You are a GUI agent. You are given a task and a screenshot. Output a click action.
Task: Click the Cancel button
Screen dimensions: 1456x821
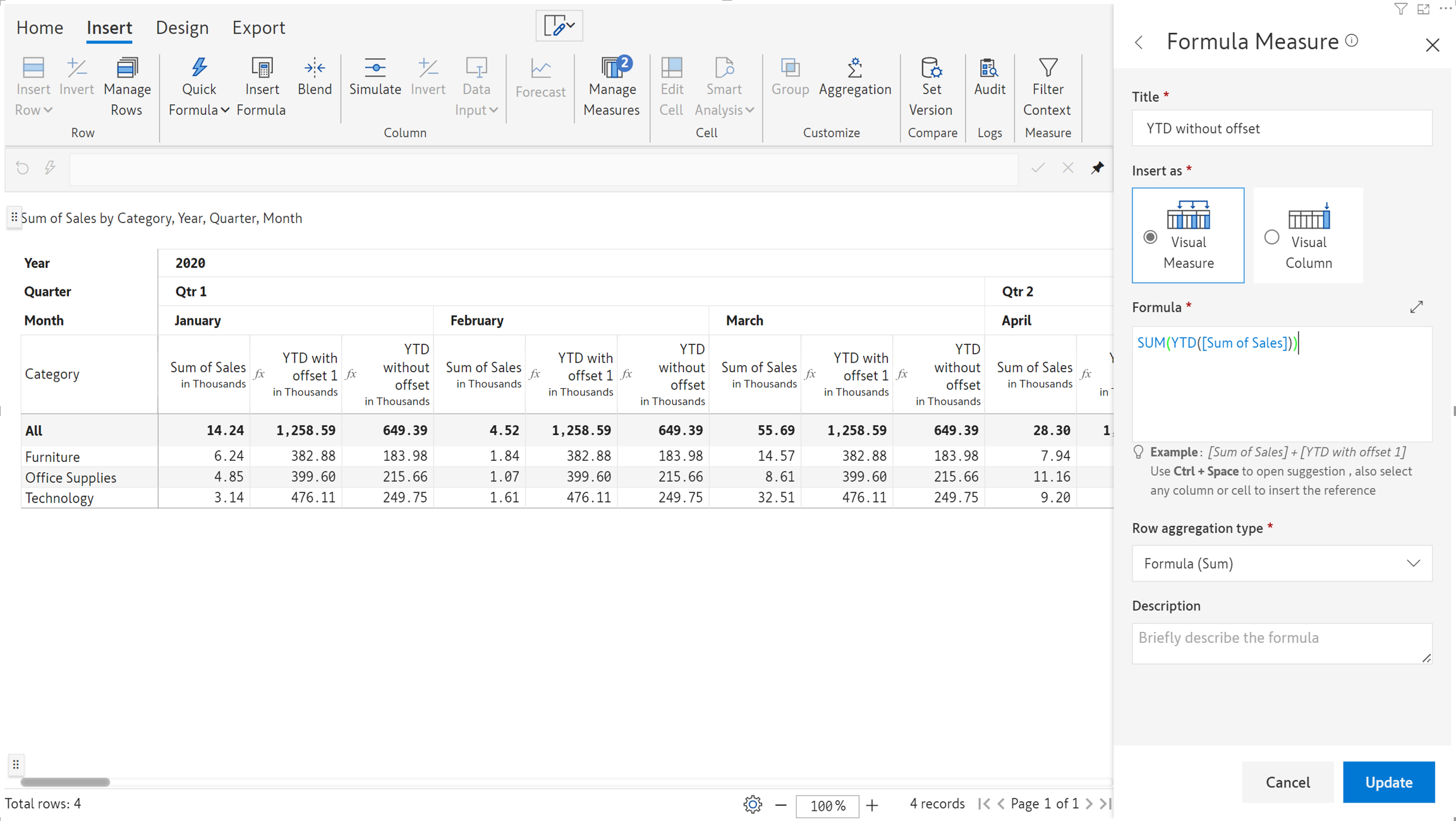pyautogui.click(x=1287, y=782)
